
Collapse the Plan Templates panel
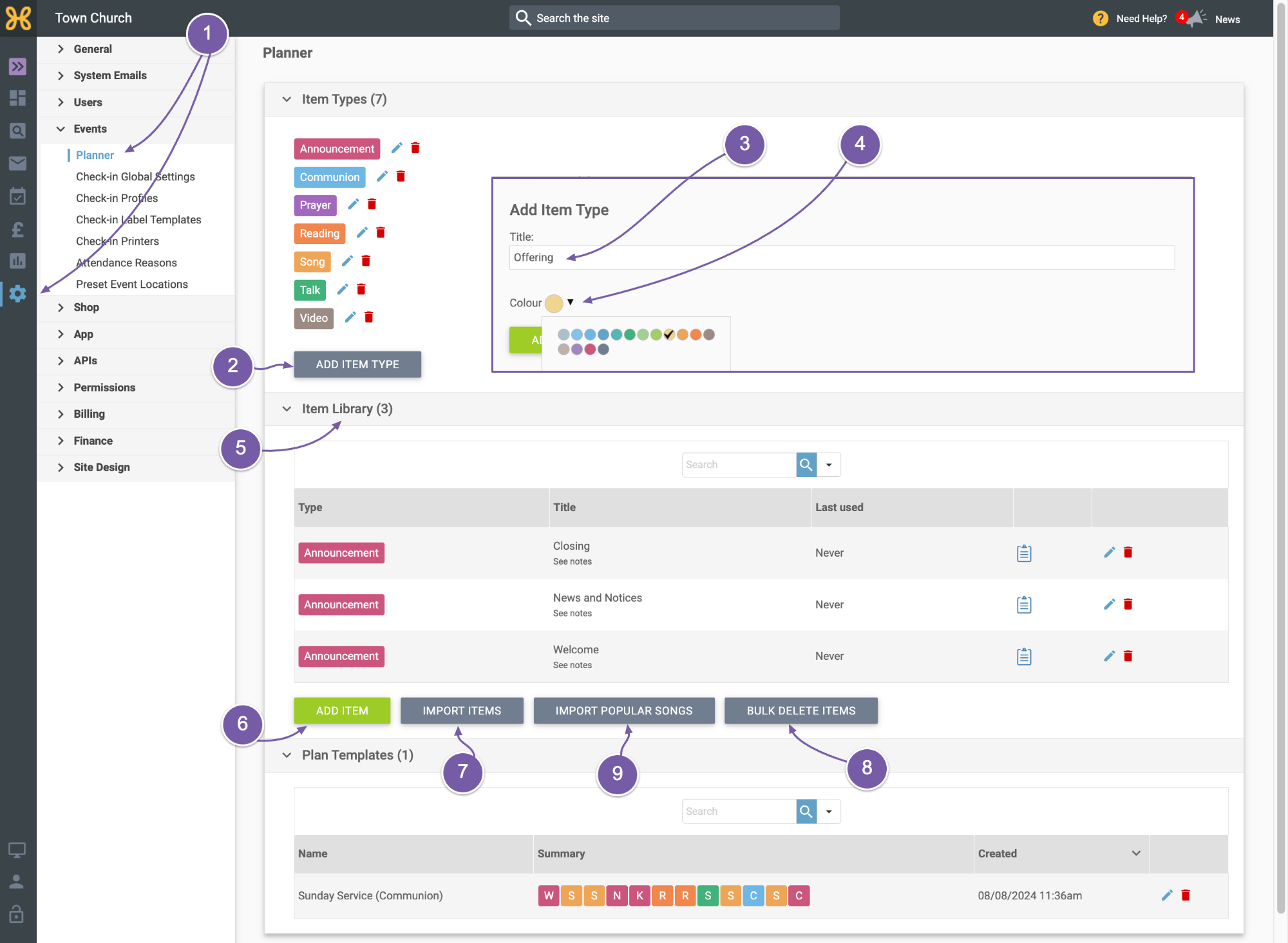point(287,755)
